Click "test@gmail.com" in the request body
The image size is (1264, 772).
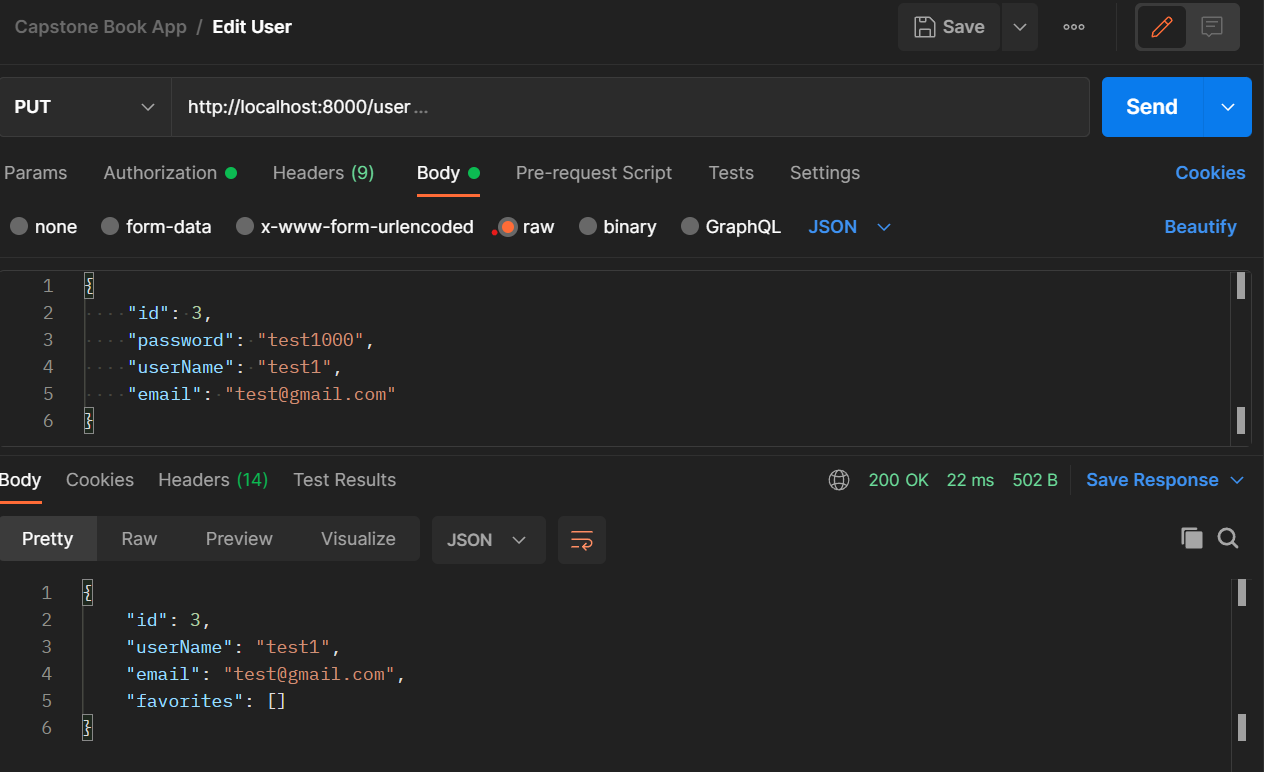point(311,394)
